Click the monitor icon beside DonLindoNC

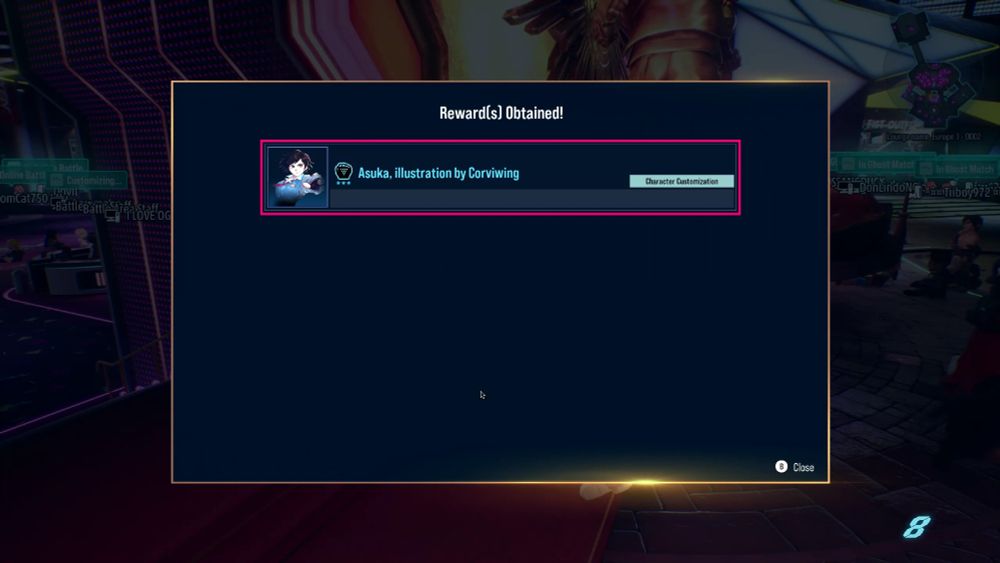pos(846,187)
